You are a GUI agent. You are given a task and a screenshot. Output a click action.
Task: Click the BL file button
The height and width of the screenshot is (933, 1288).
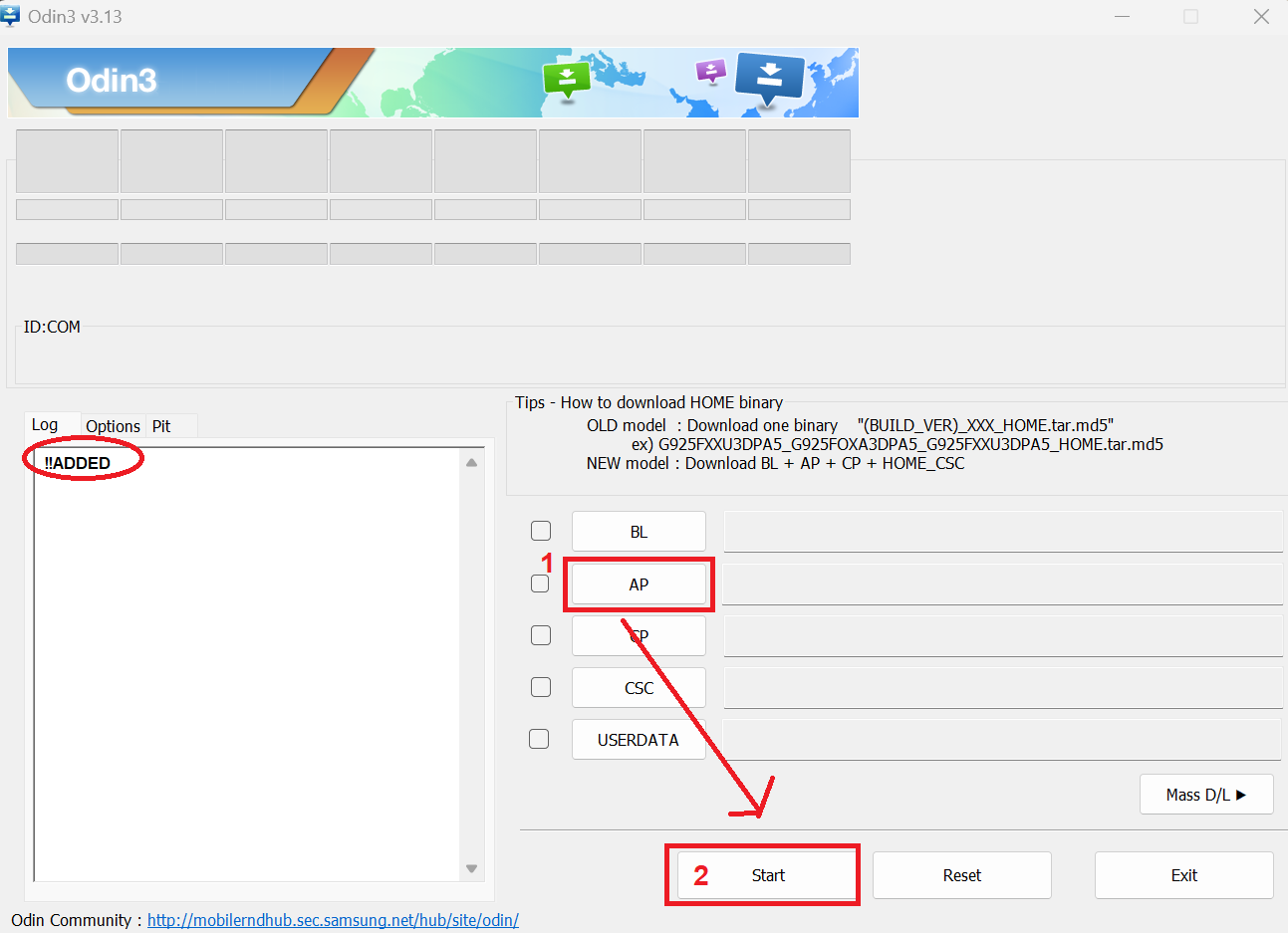[x=639, y=532]
